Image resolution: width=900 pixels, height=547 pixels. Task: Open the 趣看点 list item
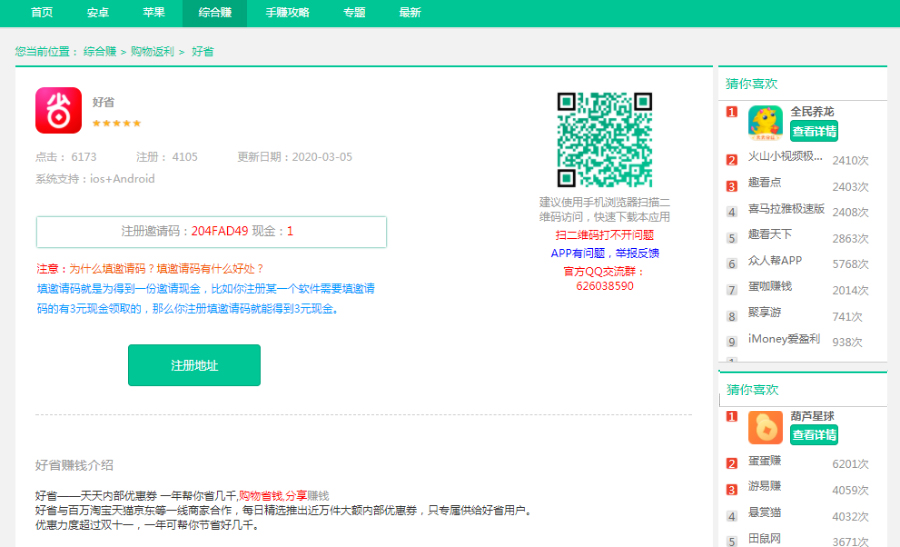tap(765, 183)
